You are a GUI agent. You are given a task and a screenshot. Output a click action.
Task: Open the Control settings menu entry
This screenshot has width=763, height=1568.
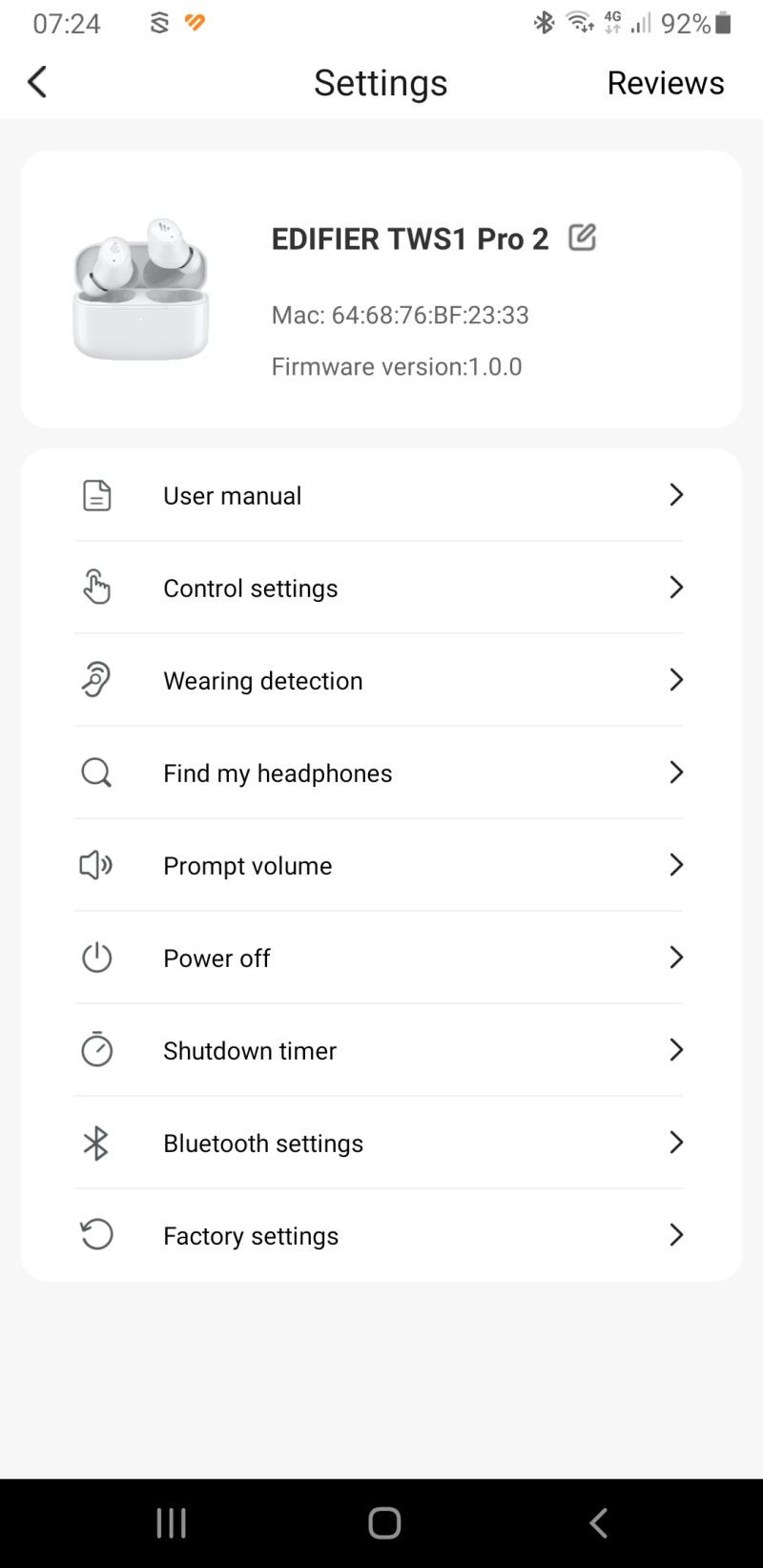click(251, 588)
